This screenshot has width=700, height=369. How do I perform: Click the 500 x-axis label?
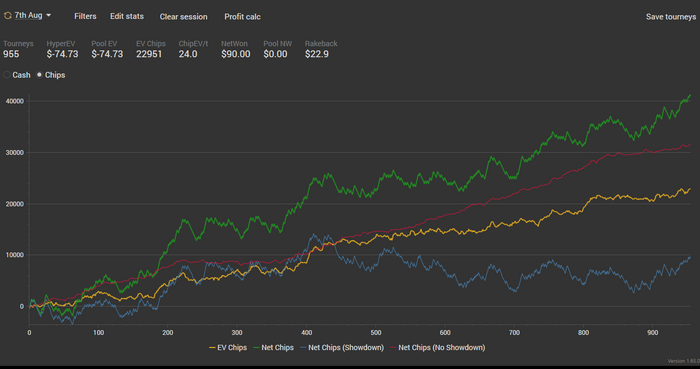(376, 333)
